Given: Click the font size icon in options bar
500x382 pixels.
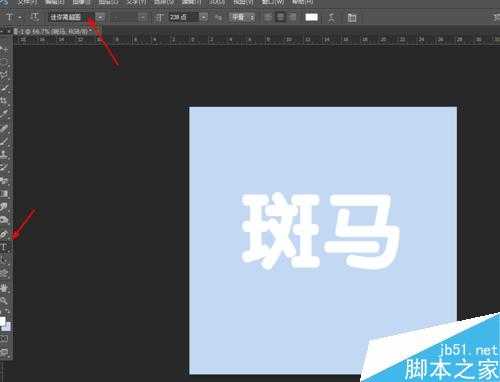Looking at the screenshot, I should (x=159, y=18).
